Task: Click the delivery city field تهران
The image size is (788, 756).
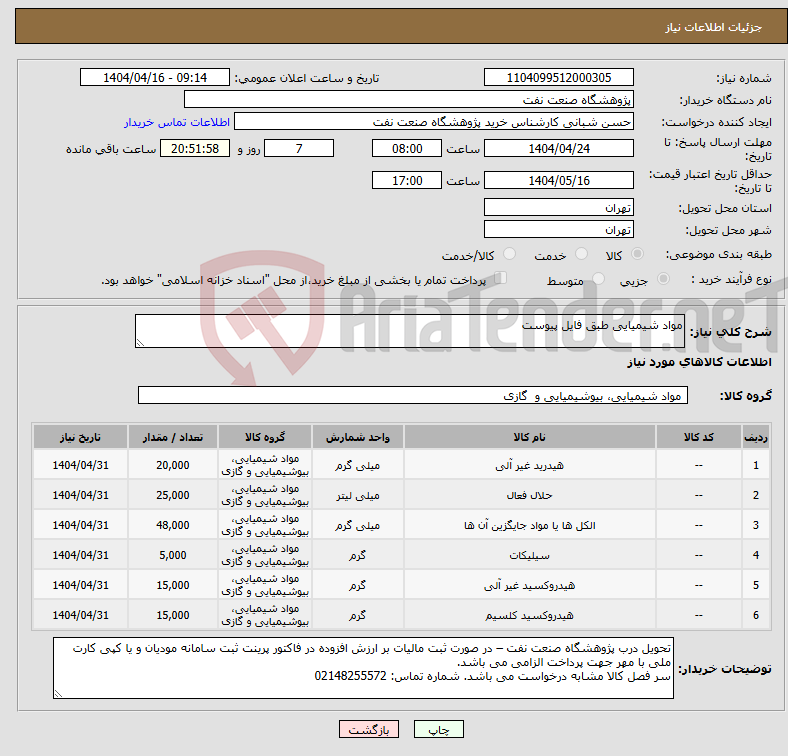Action: pos(558,229)
